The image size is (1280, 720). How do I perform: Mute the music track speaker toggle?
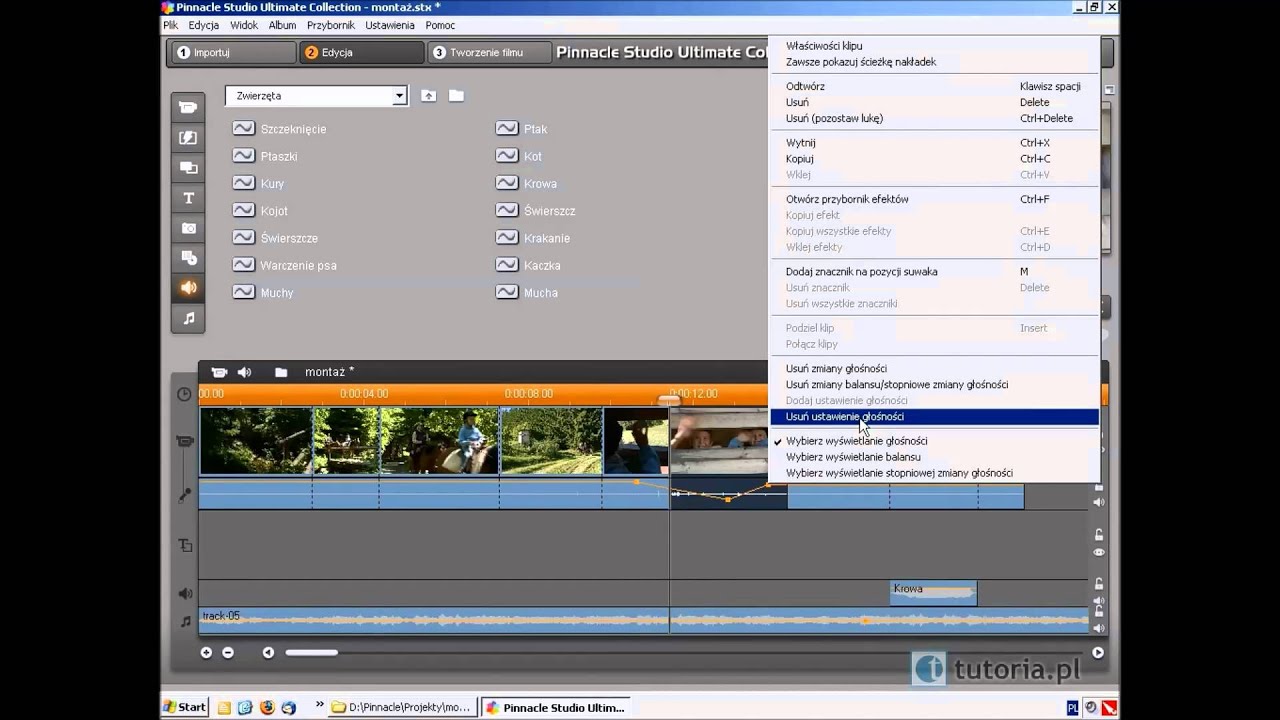(x=1099, y=628)
